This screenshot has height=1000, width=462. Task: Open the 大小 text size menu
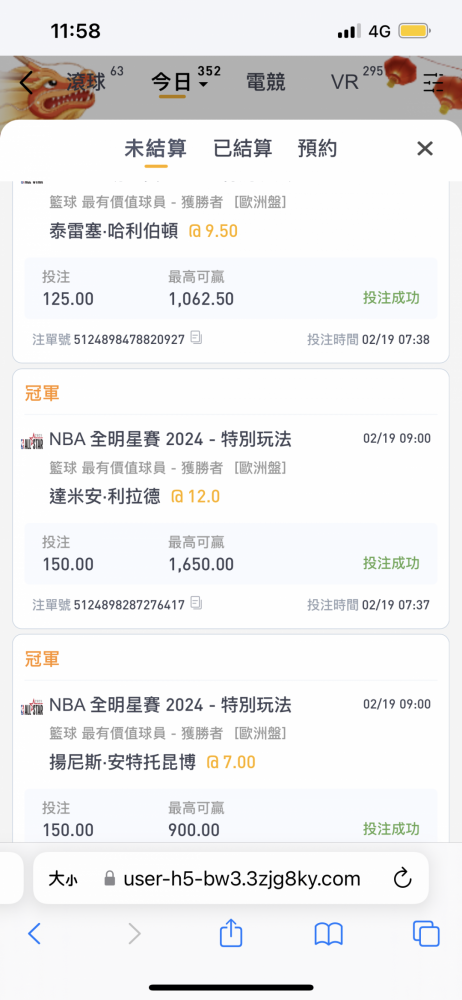point(63,879)
